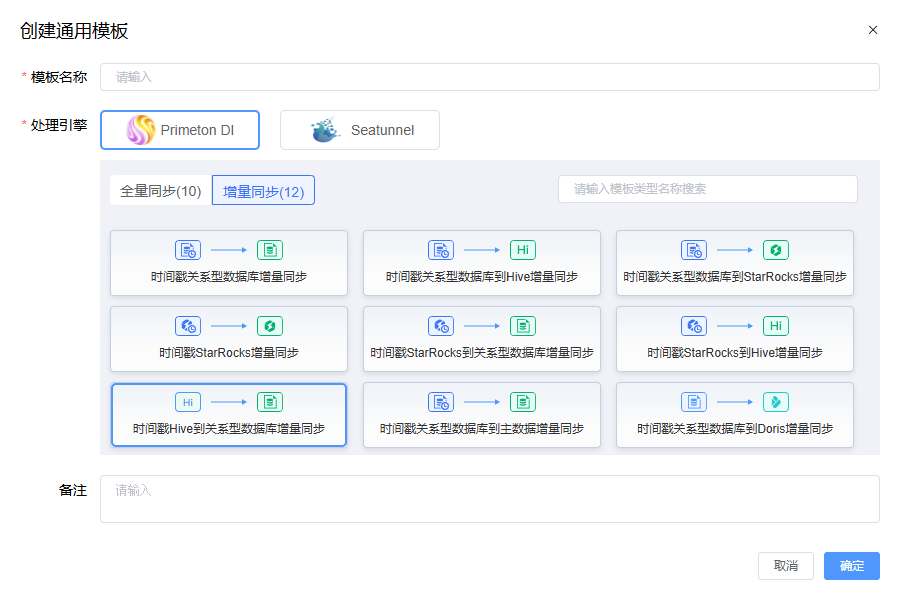Click Hive source icon in 时间戳Hive到关系型数据库增量同步
Screen dimensions: 899x609
click(x=188, y=402)
